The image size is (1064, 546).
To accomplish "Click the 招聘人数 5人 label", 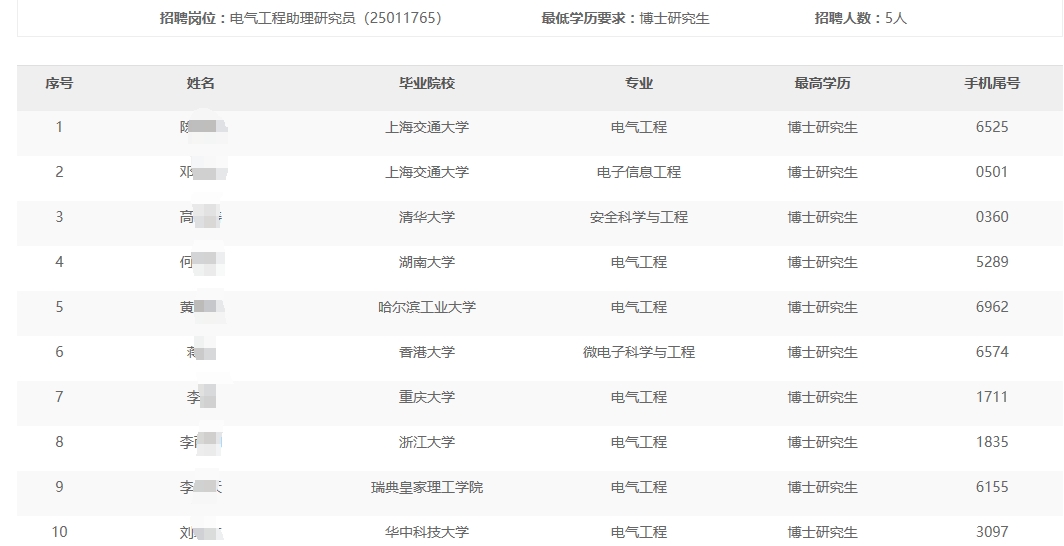I will 860,18.
